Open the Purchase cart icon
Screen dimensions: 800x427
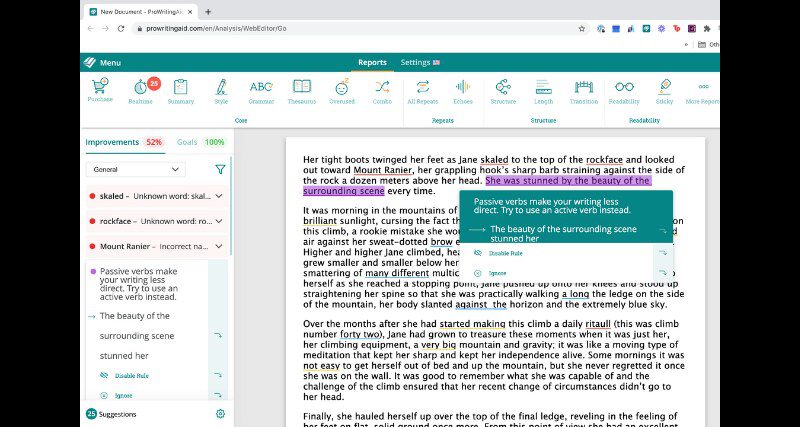click(x=100, y=90)
